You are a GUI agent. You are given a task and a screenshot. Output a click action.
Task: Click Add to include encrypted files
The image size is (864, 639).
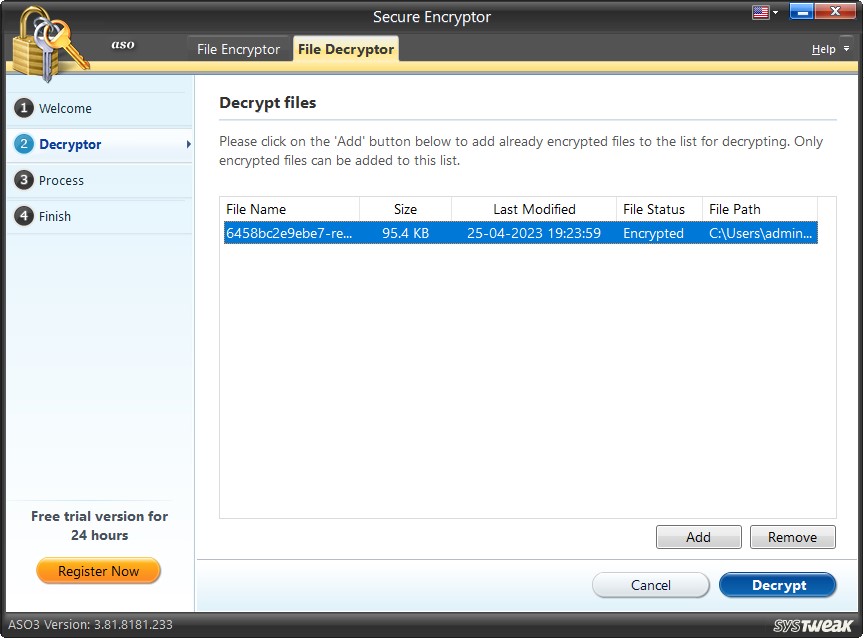(698, 537)
